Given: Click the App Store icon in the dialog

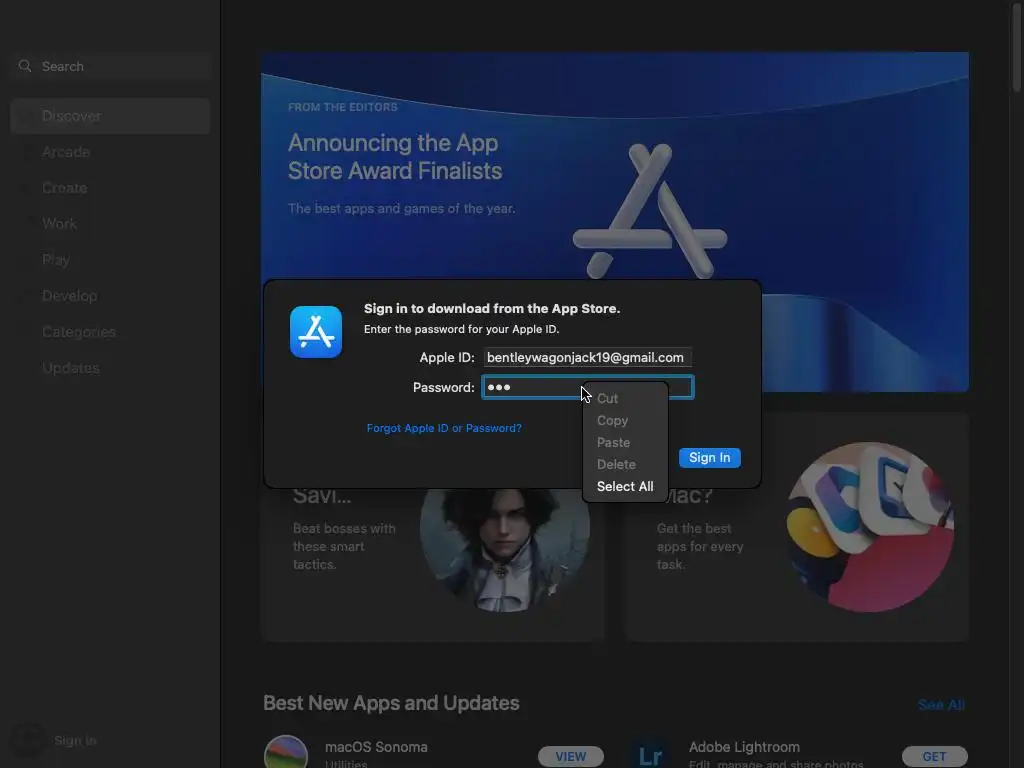Looking at the screenshot, I should (x=316, y=332).
